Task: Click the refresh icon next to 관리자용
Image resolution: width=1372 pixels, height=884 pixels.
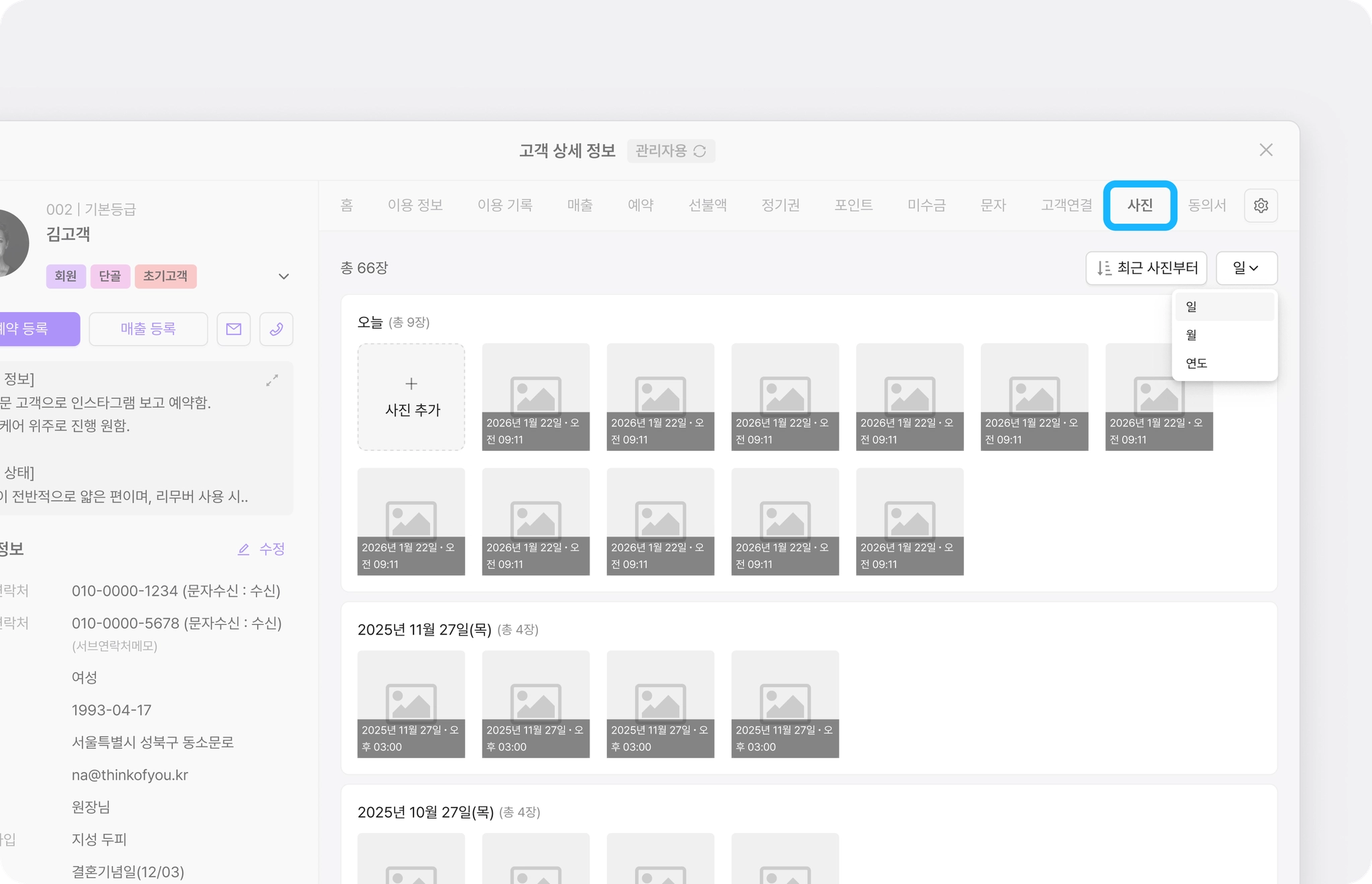Action: pos(699,151)
